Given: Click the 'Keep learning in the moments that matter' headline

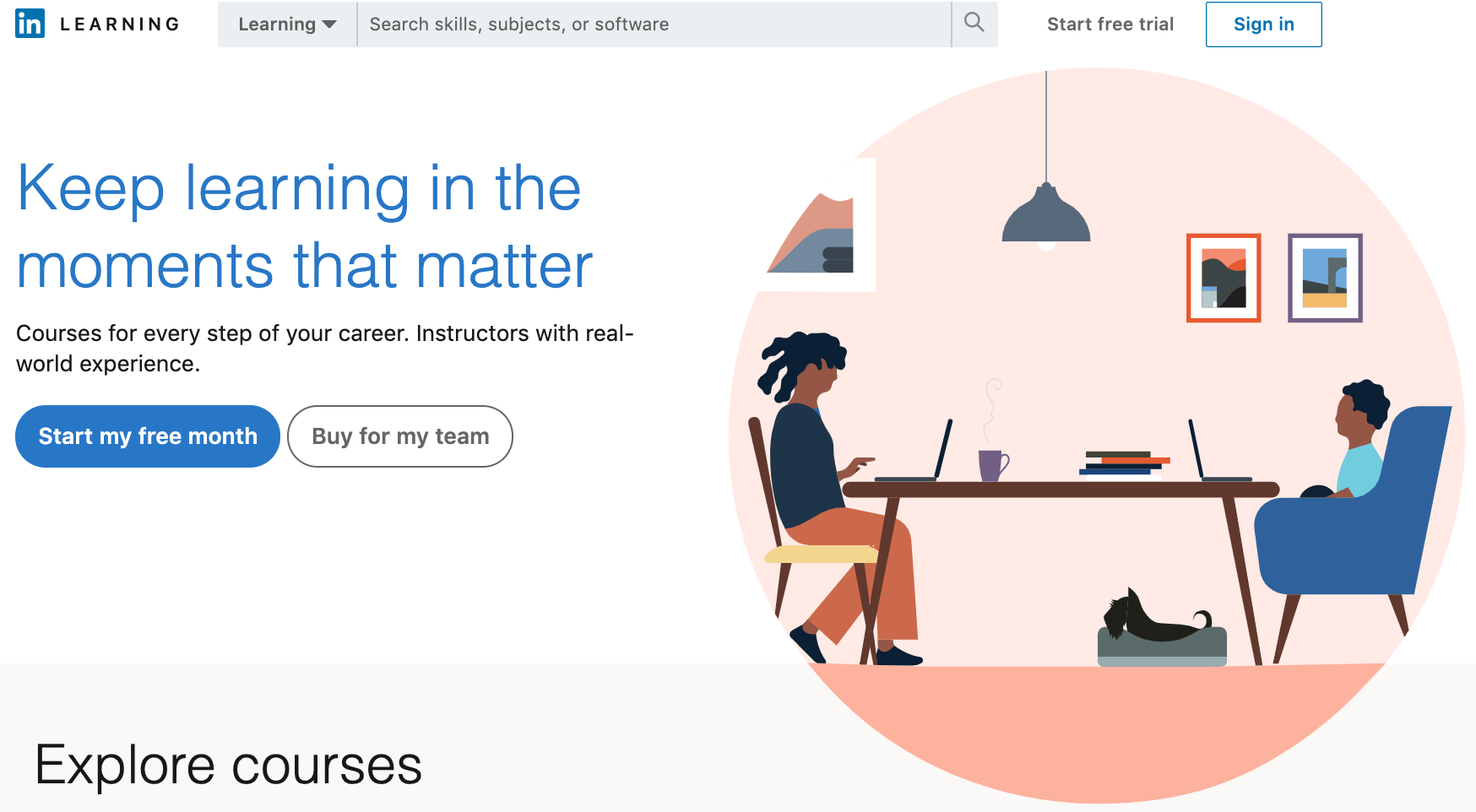Looking at the screenshot, I should click(x=304, y=226).
